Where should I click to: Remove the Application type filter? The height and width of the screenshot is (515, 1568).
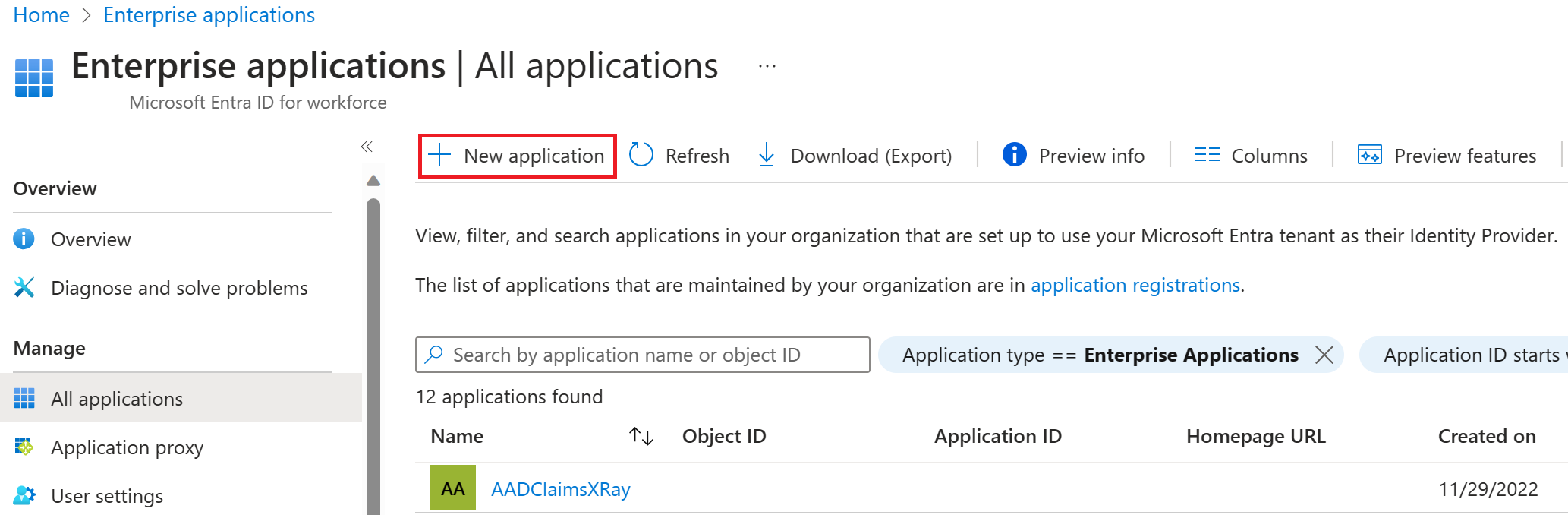coord(1324,355)
